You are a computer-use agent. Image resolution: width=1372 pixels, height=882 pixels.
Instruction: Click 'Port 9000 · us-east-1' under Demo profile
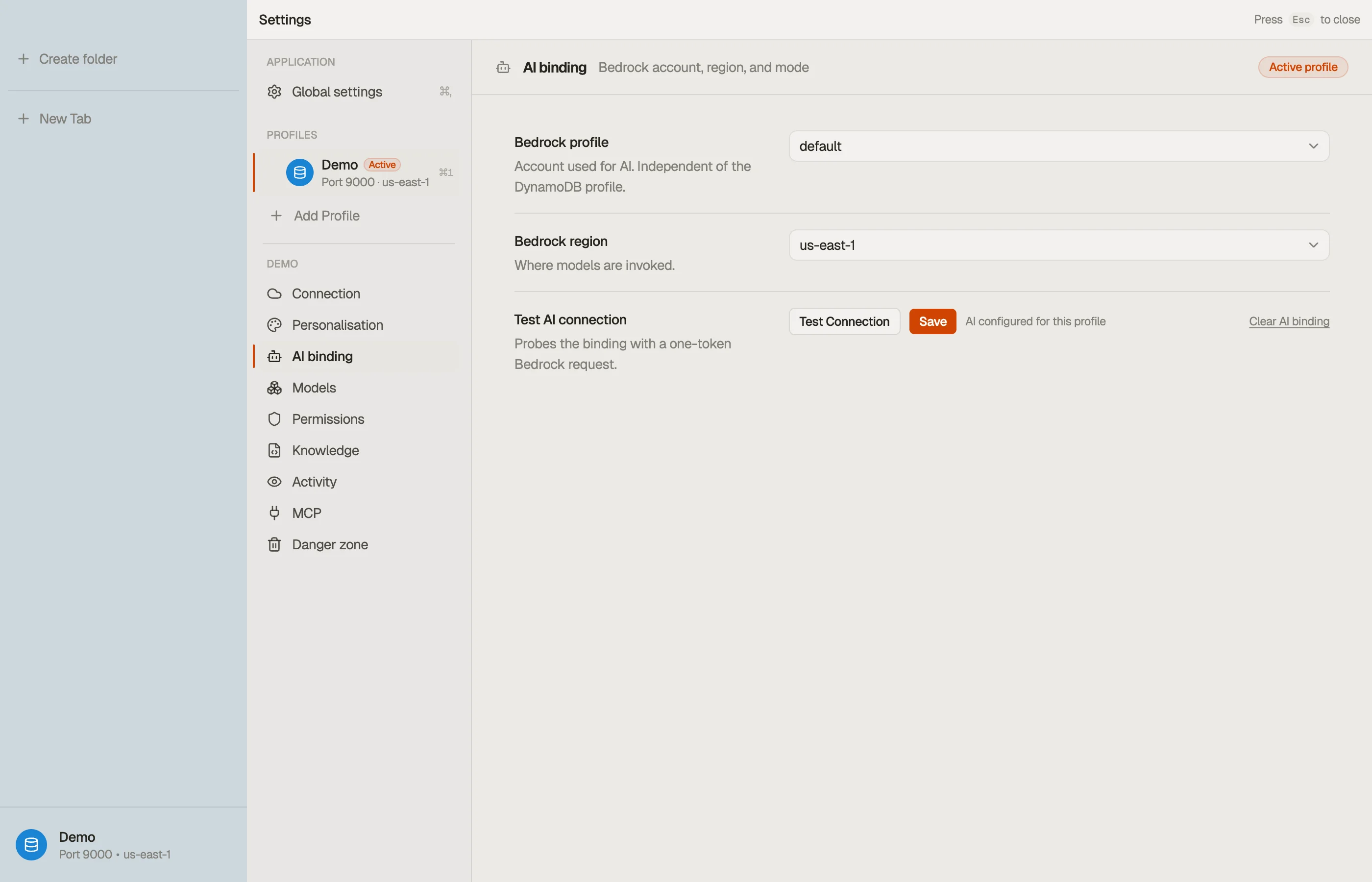[375, 182]
